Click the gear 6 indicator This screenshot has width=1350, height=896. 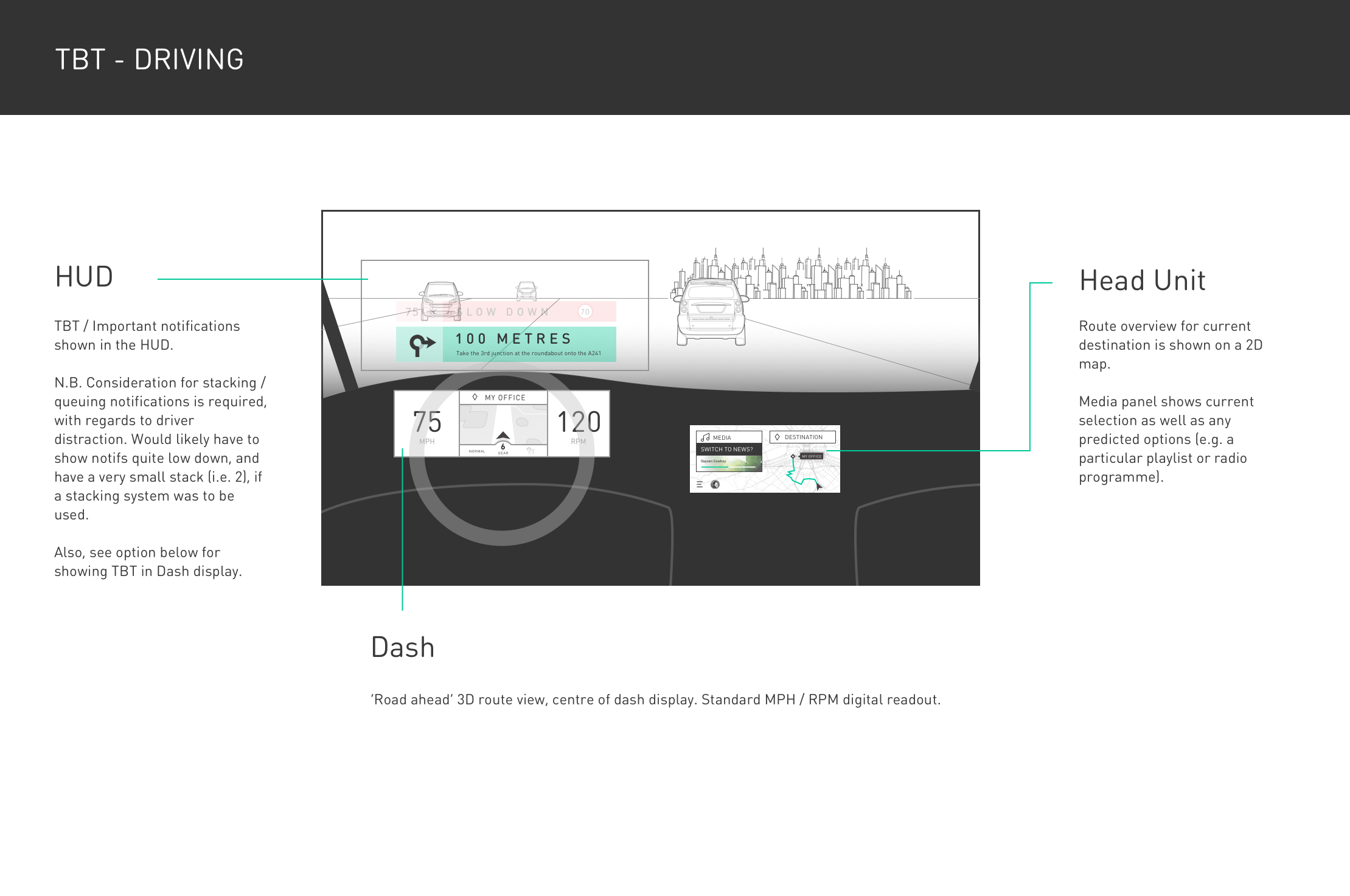tap(503, 448)
